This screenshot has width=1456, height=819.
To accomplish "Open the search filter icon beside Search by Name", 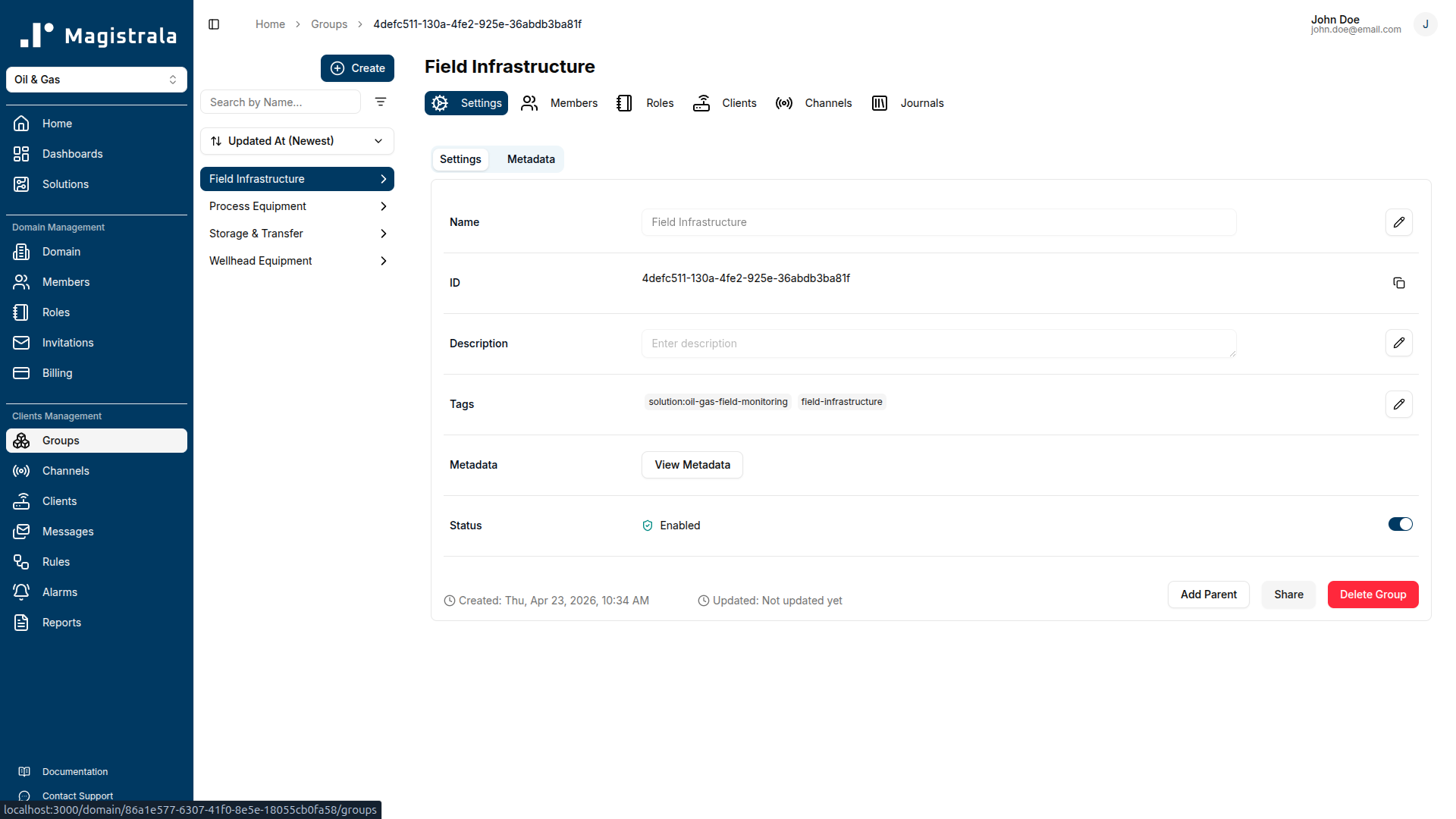I will point(380,102).
